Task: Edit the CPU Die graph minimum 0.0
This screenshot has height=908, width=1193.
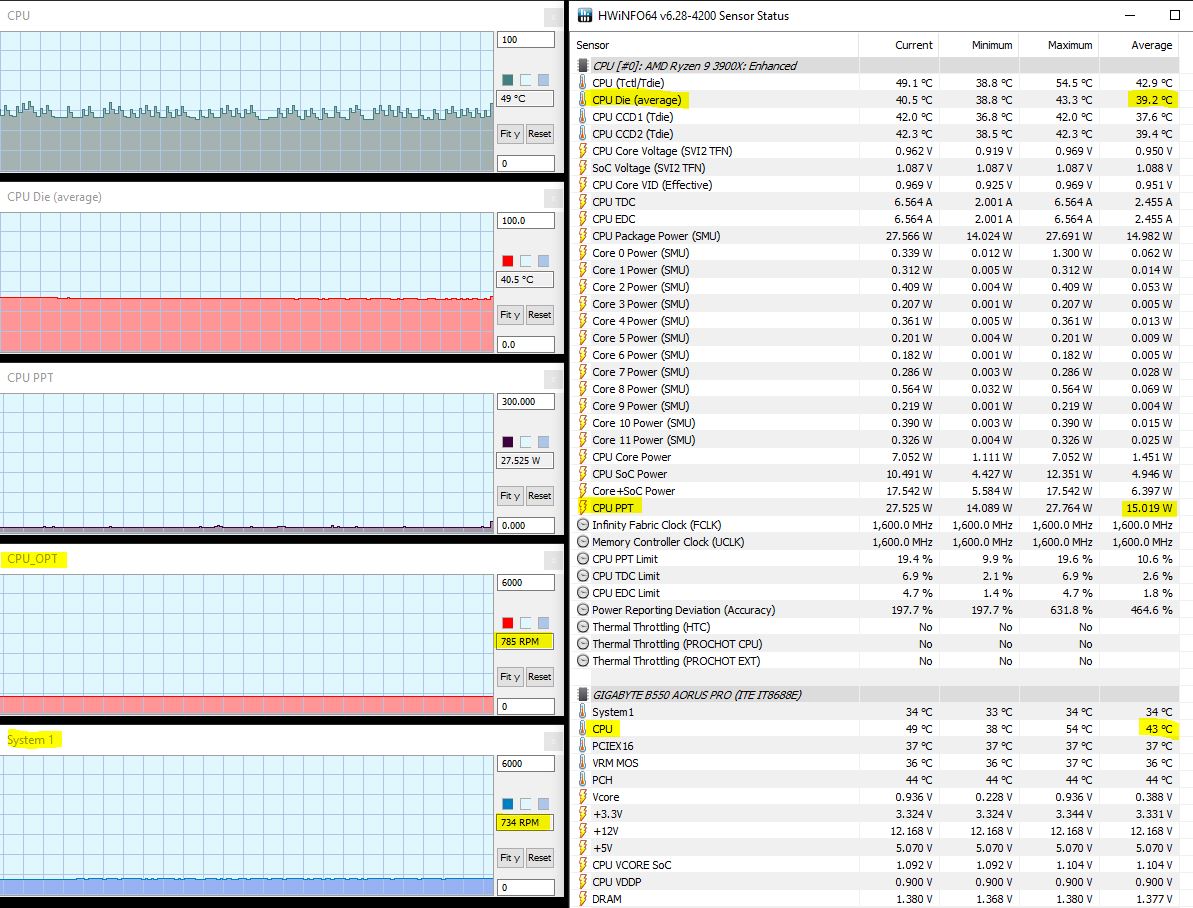Action: 525,345
